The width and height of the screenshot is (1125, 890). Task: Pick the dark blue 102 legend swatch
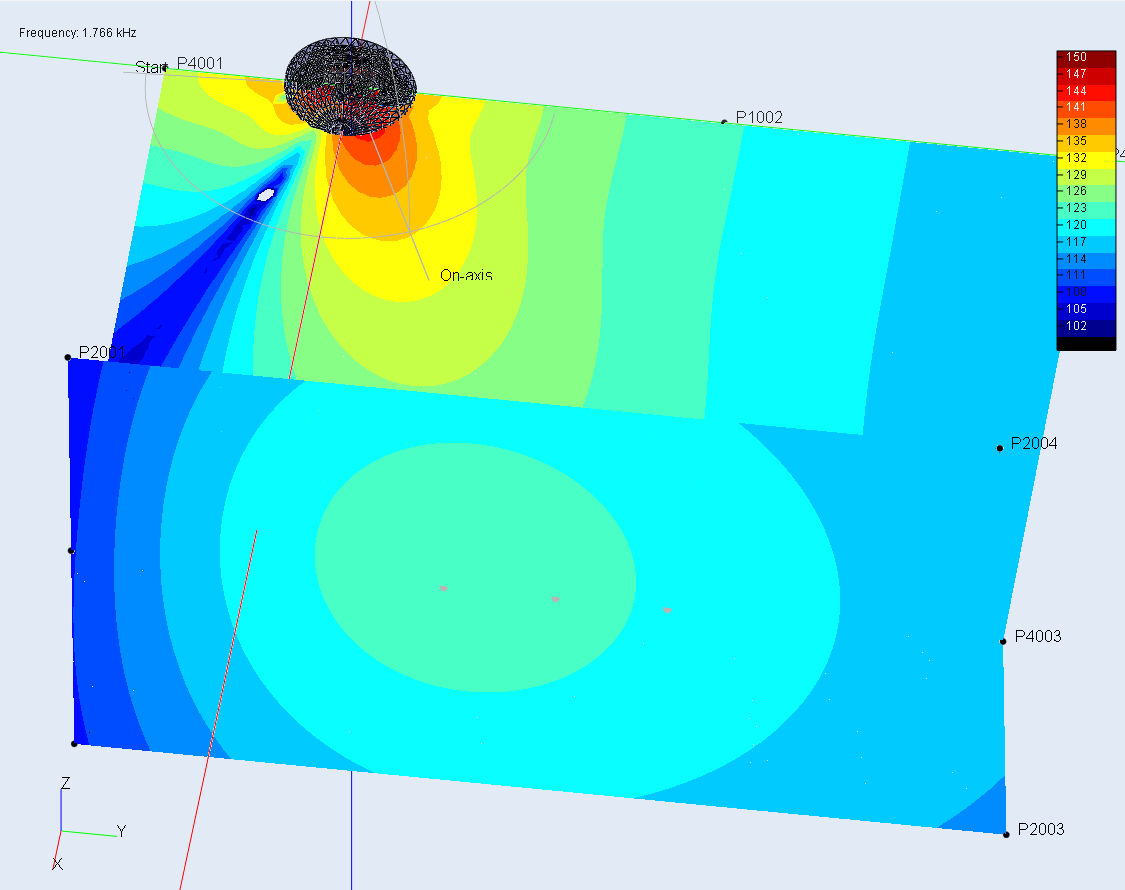(1086, 325)
